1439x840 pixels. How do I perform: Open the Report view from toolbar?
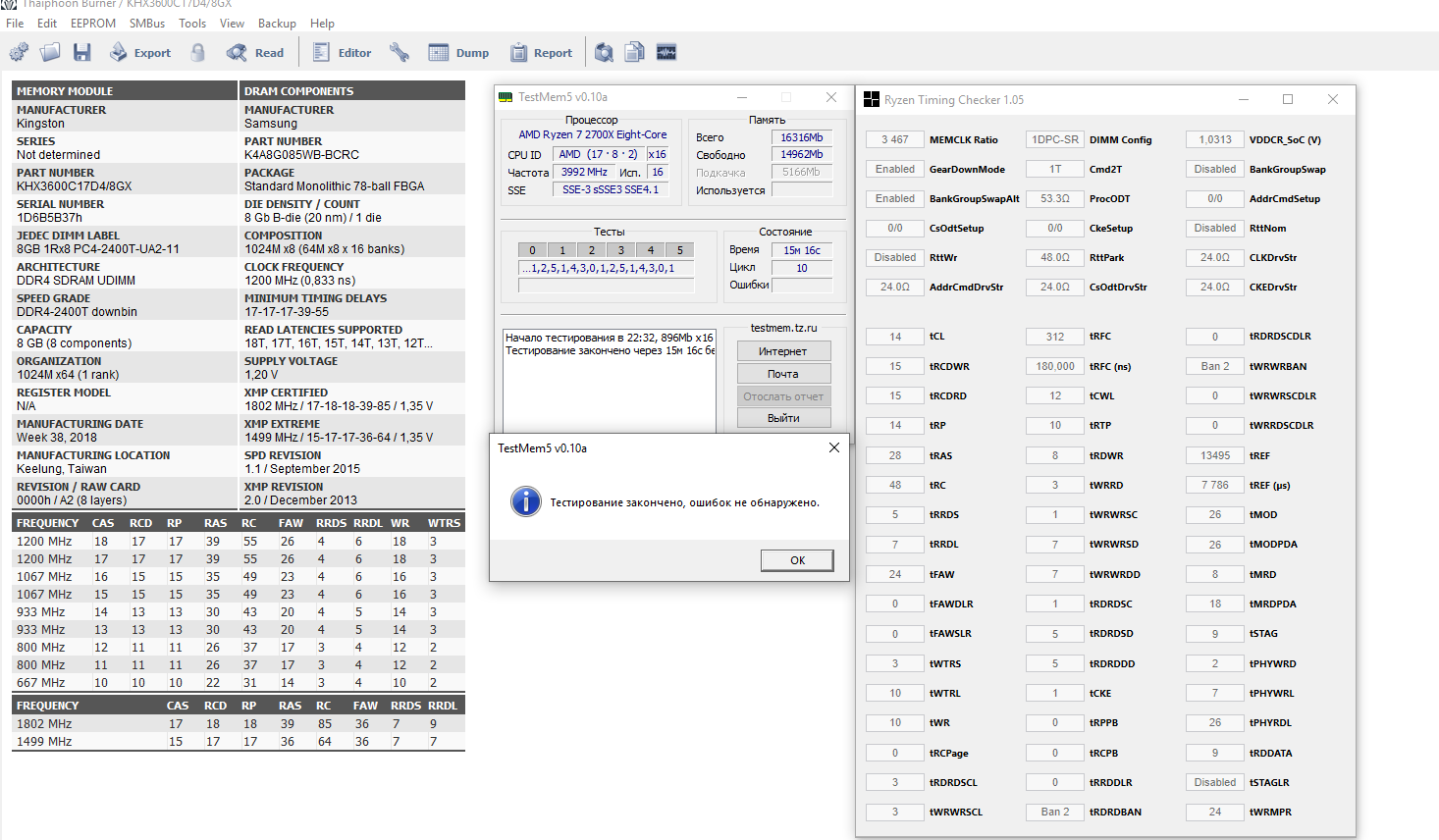(541, 52)
